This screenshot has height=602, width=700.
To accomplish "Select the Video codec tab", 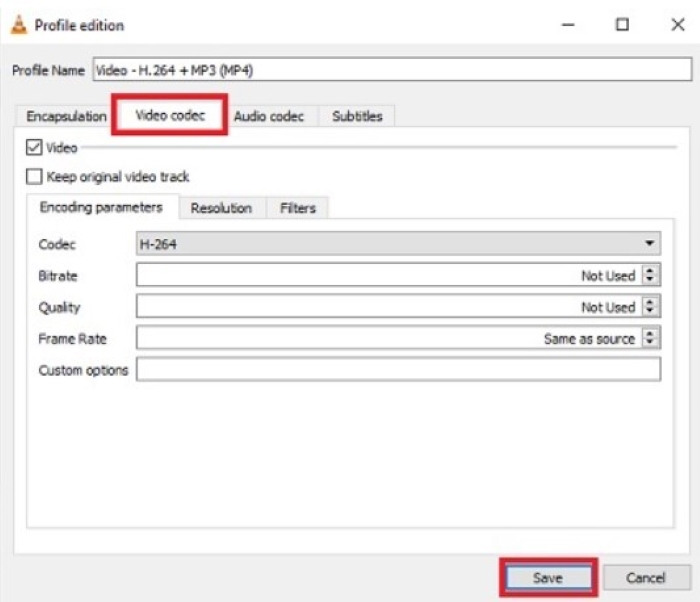I will (170, 115).
